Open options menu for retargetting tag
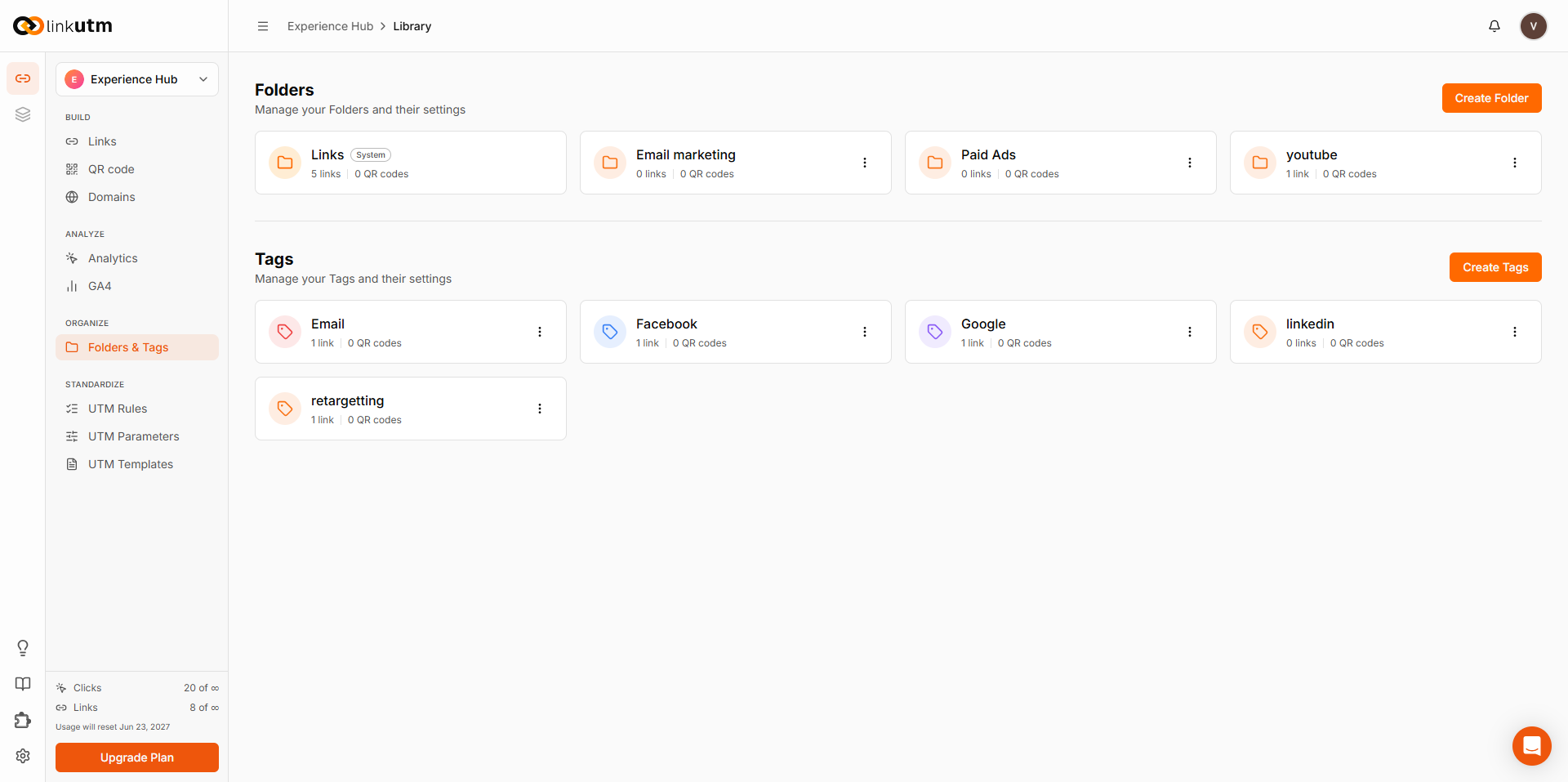This screenshot has height=782, width=1568. (x=540, y=409)
